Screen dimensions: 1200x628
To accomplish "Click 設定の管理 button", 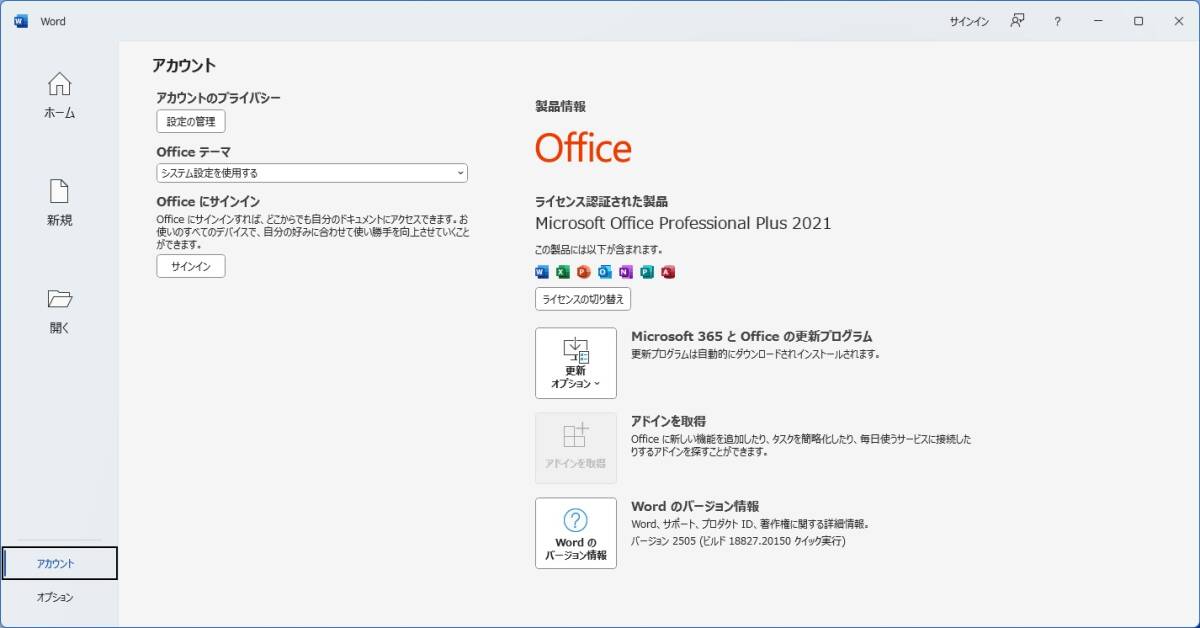I will coord(191,122).
